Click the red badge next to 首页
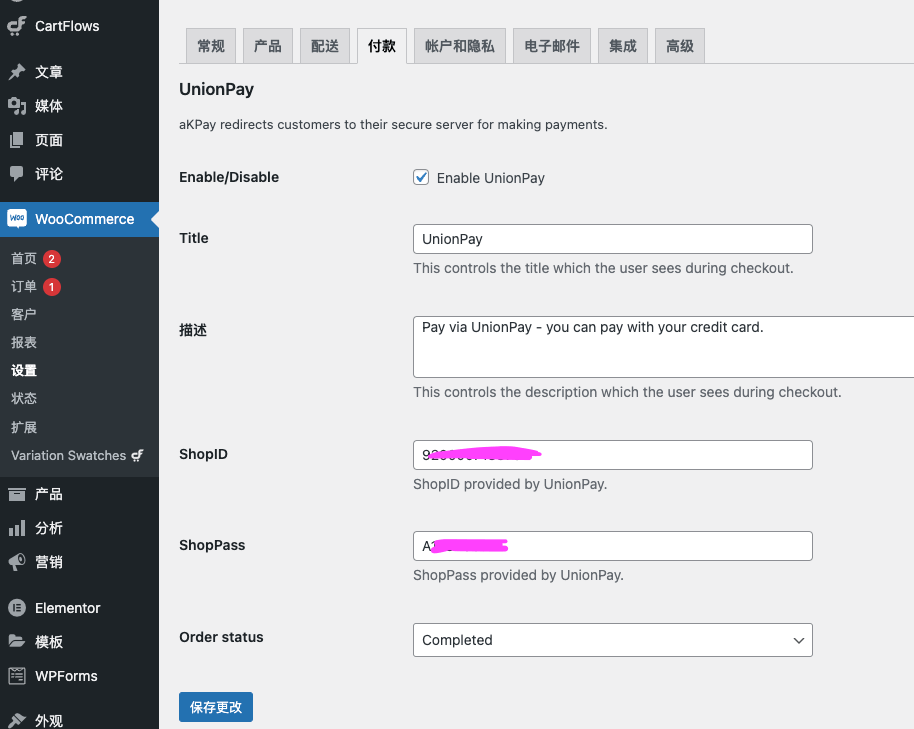 [x=51, y=259]
